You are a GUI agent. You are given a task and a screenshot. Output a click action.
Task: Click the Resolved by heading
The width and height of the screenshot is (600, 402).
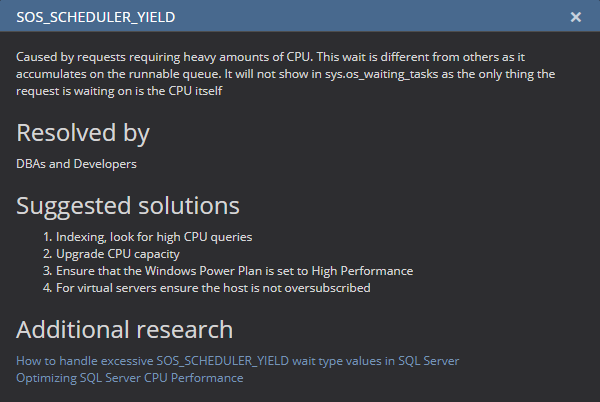(83, 133)
